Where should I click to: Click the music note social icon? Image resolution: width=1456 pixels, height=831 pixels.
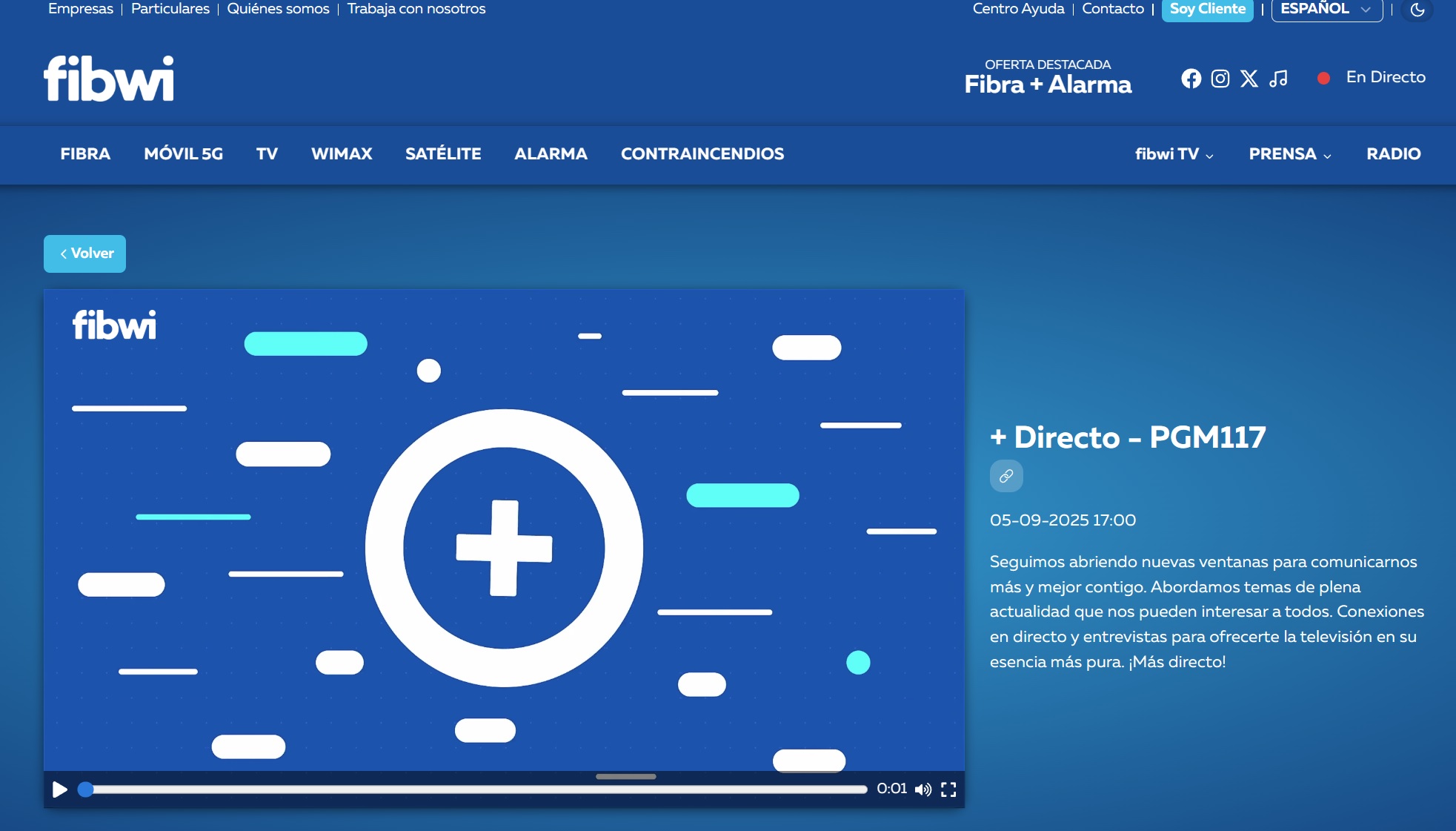(x=1278, y=78)
